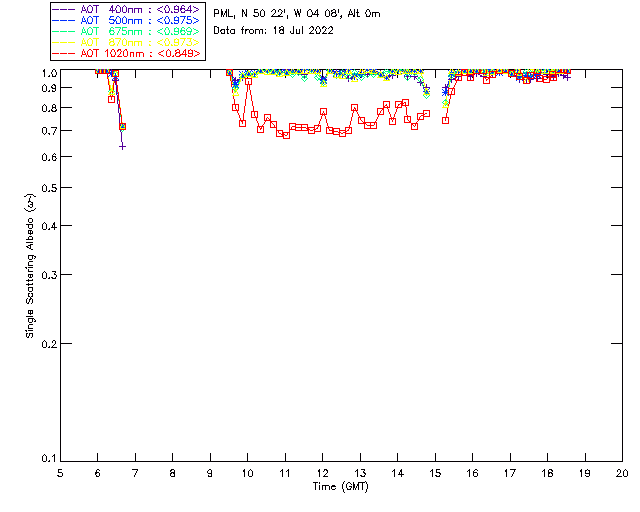Click the AOT 1020nm legend entry
Screen dimensions: 640x512
click(x=126, y=53)
